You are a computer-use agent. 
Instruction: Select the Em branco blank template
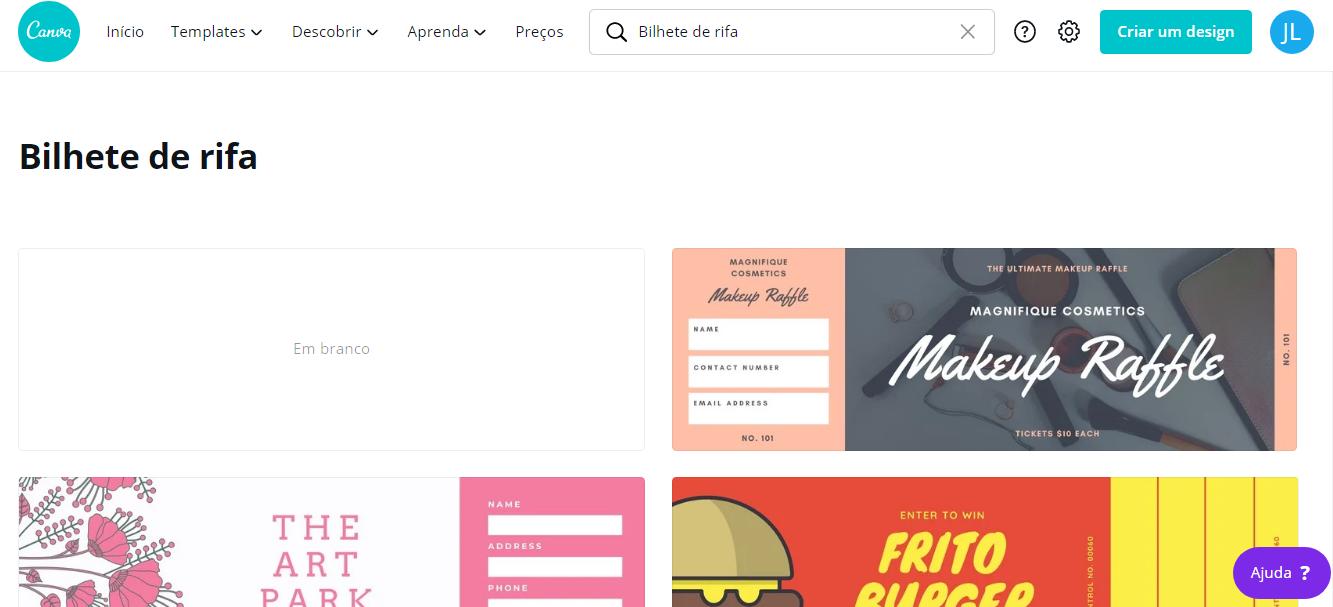tap(331, 349)
